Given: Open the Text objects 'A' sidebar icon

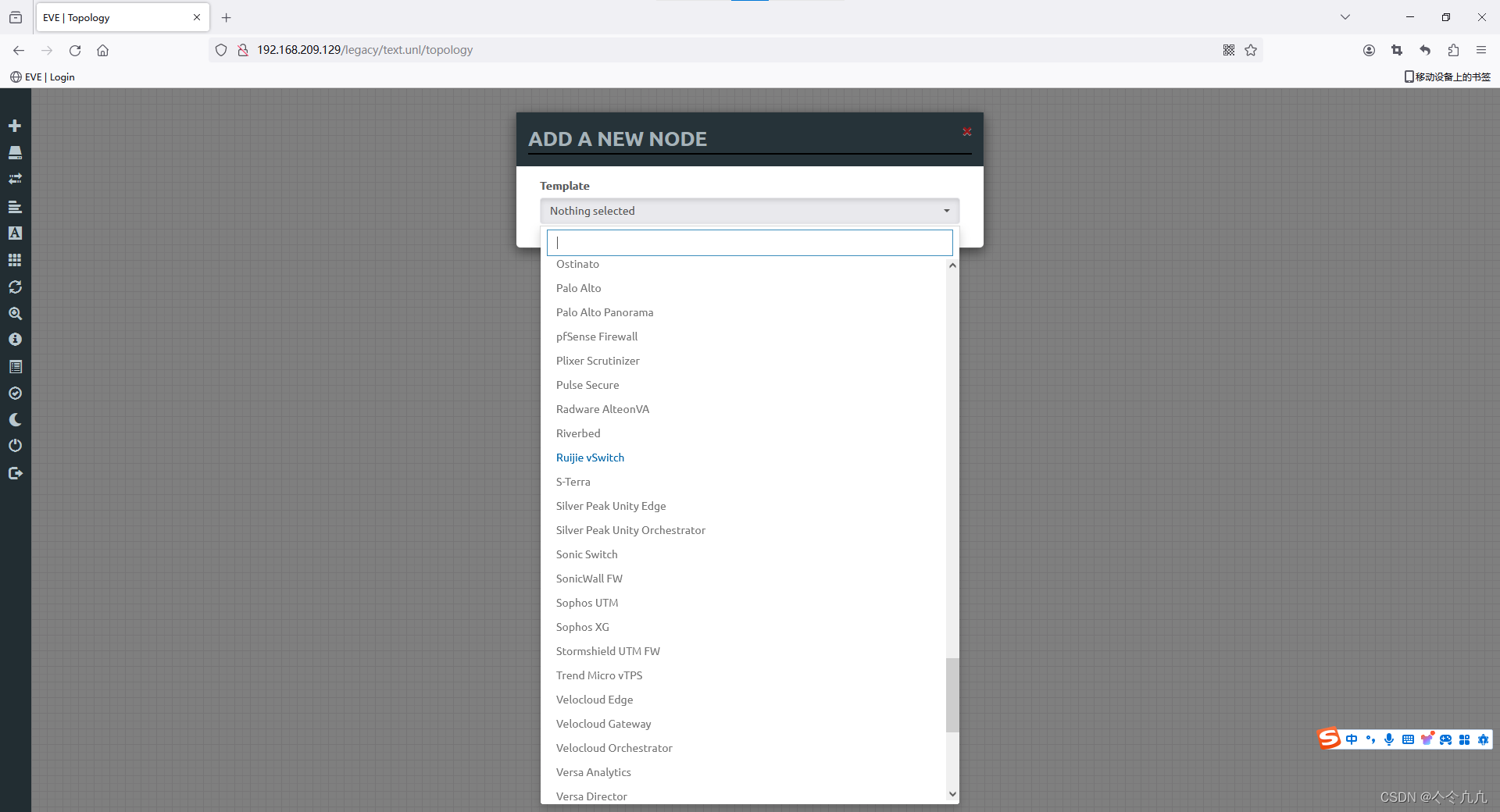Looking at the screenshot, I should click(15, 233).
